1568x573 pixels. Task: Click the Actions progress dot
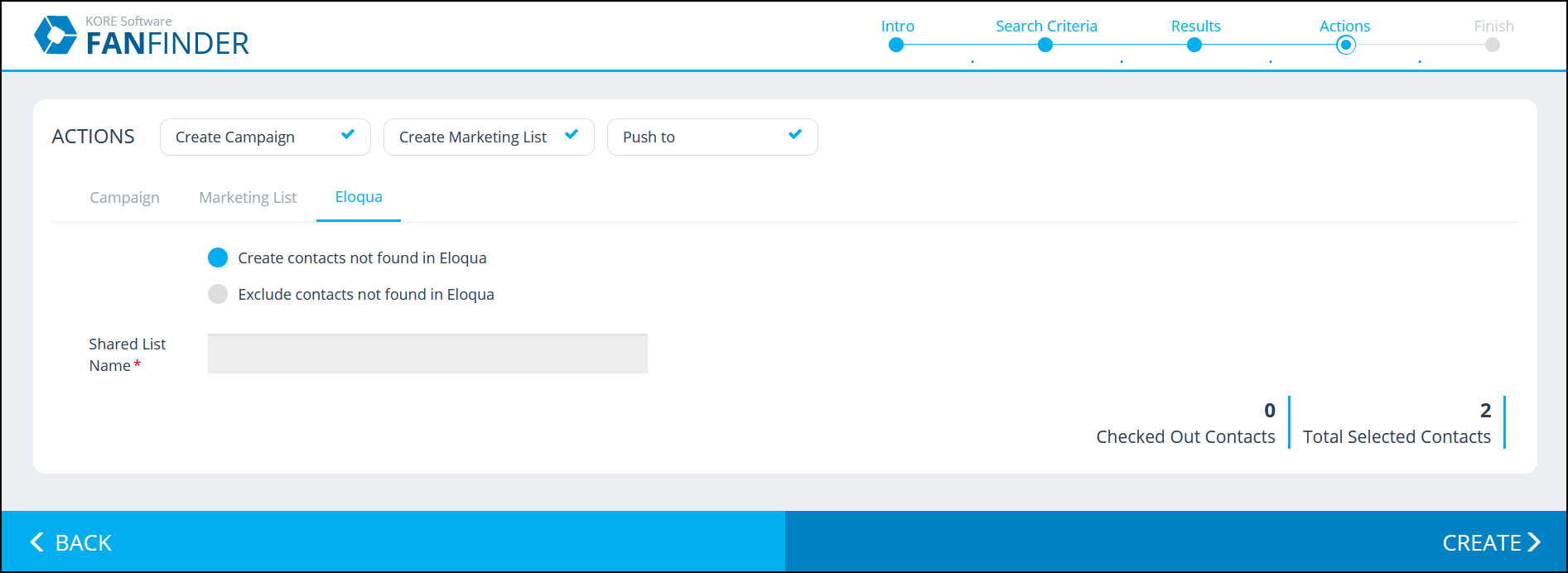pyautogui.click(x=1346, y=45)
